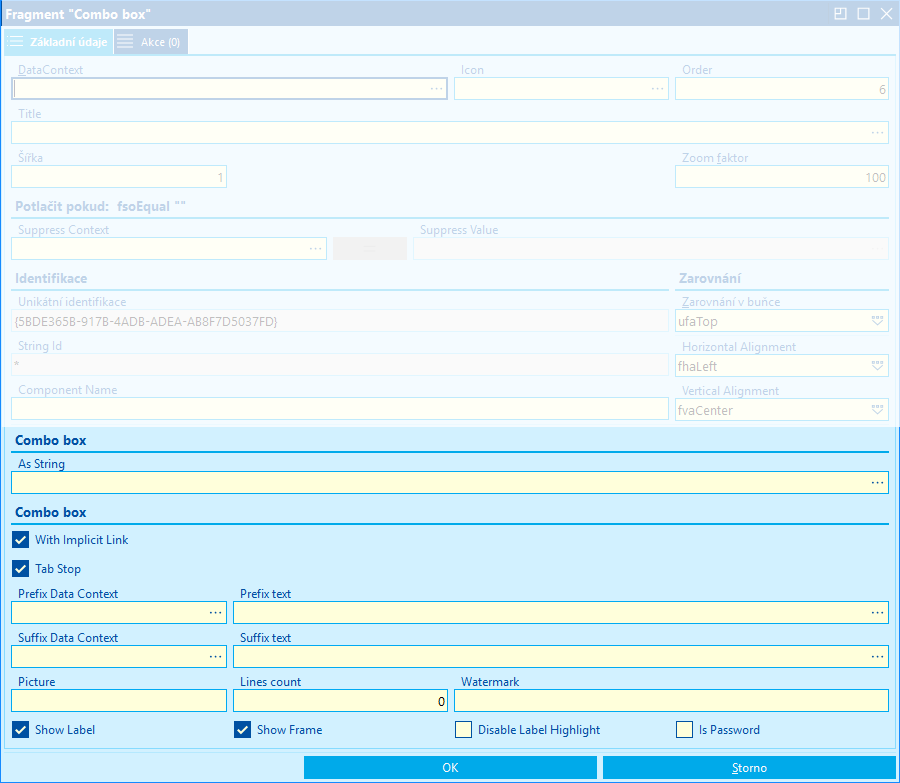Click the window restore layout icon
Image resolution: width=900 pixels, height=783 pixels.
[840, 14]
